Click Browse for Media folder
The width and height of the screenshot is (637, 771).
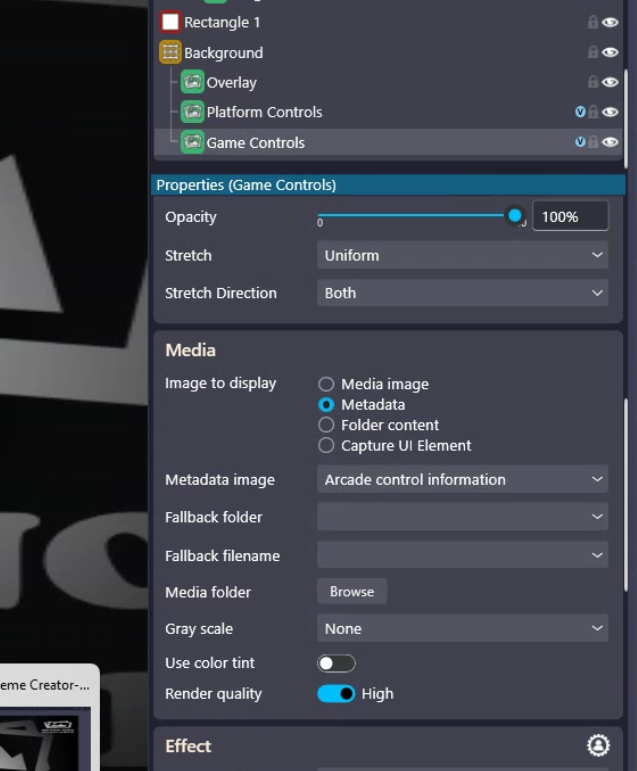point(352,592)
